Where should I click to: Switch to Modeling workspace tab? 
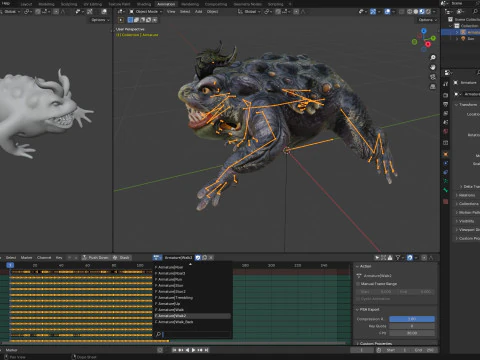click(x=46, y=4)
